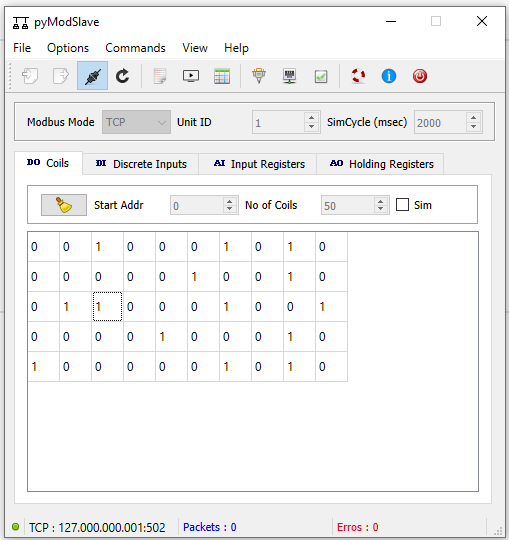The image size is (509, 540).
Task: Click the Save Session toolbar icon
Action: tap(61, 76)
